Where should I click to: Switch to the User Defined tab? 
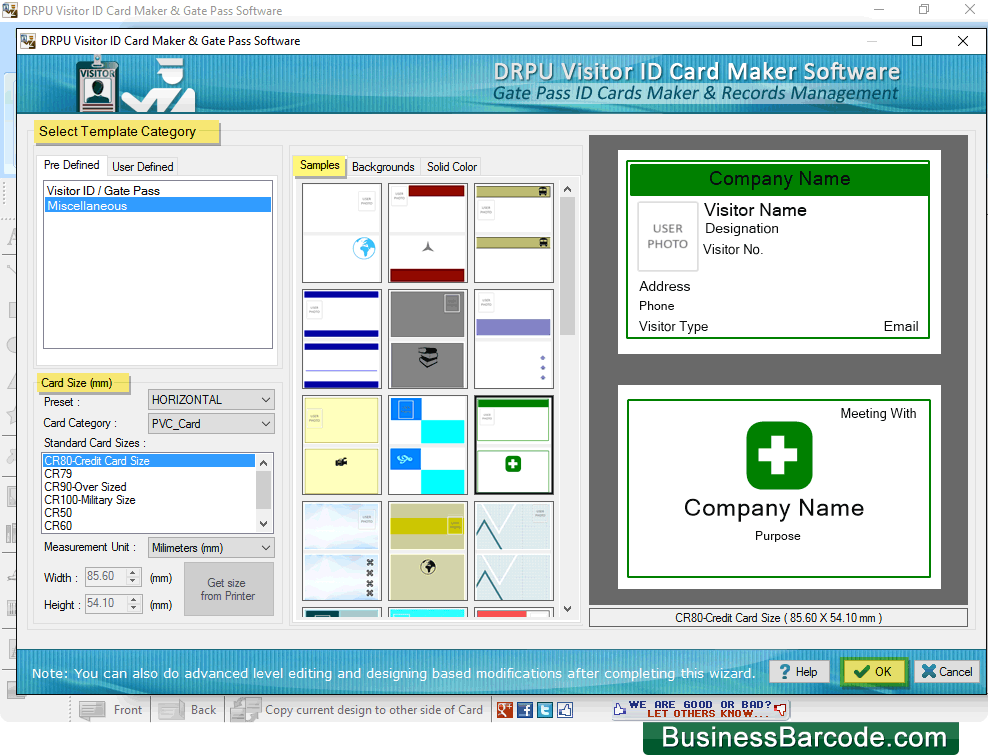[142, 166]
